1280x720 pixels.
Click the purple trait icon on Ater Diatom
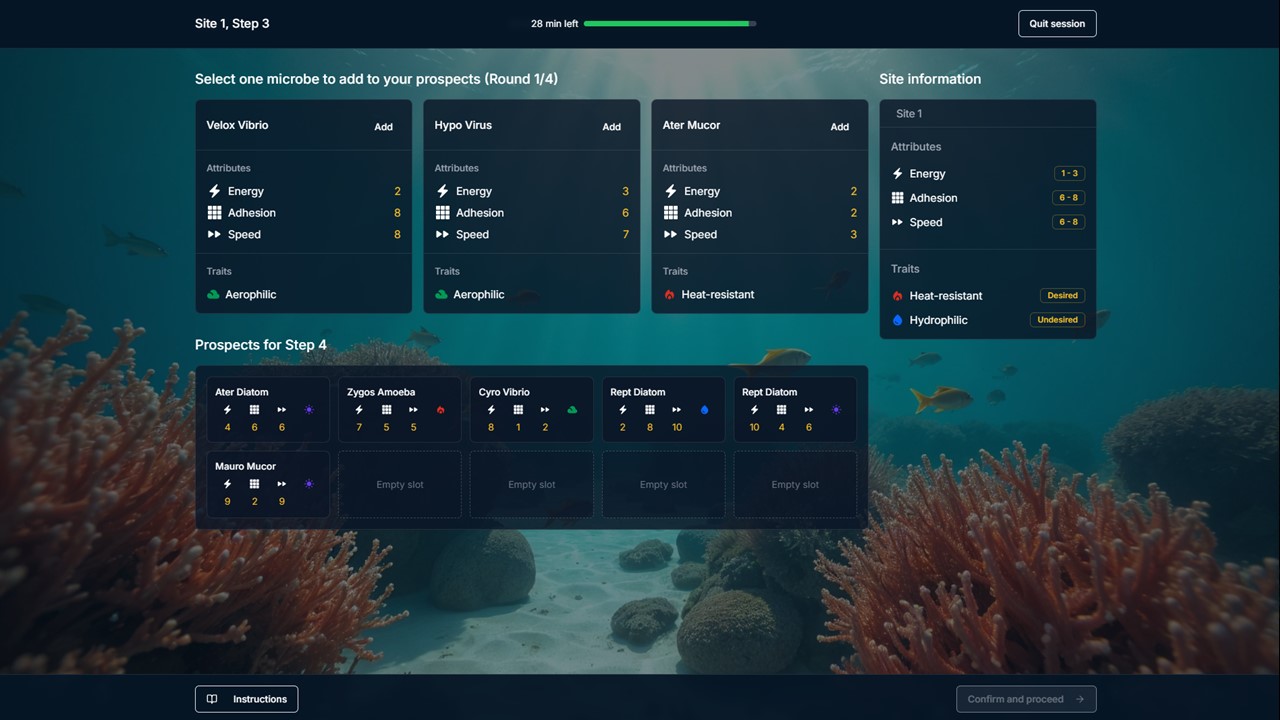pos(309,410)
